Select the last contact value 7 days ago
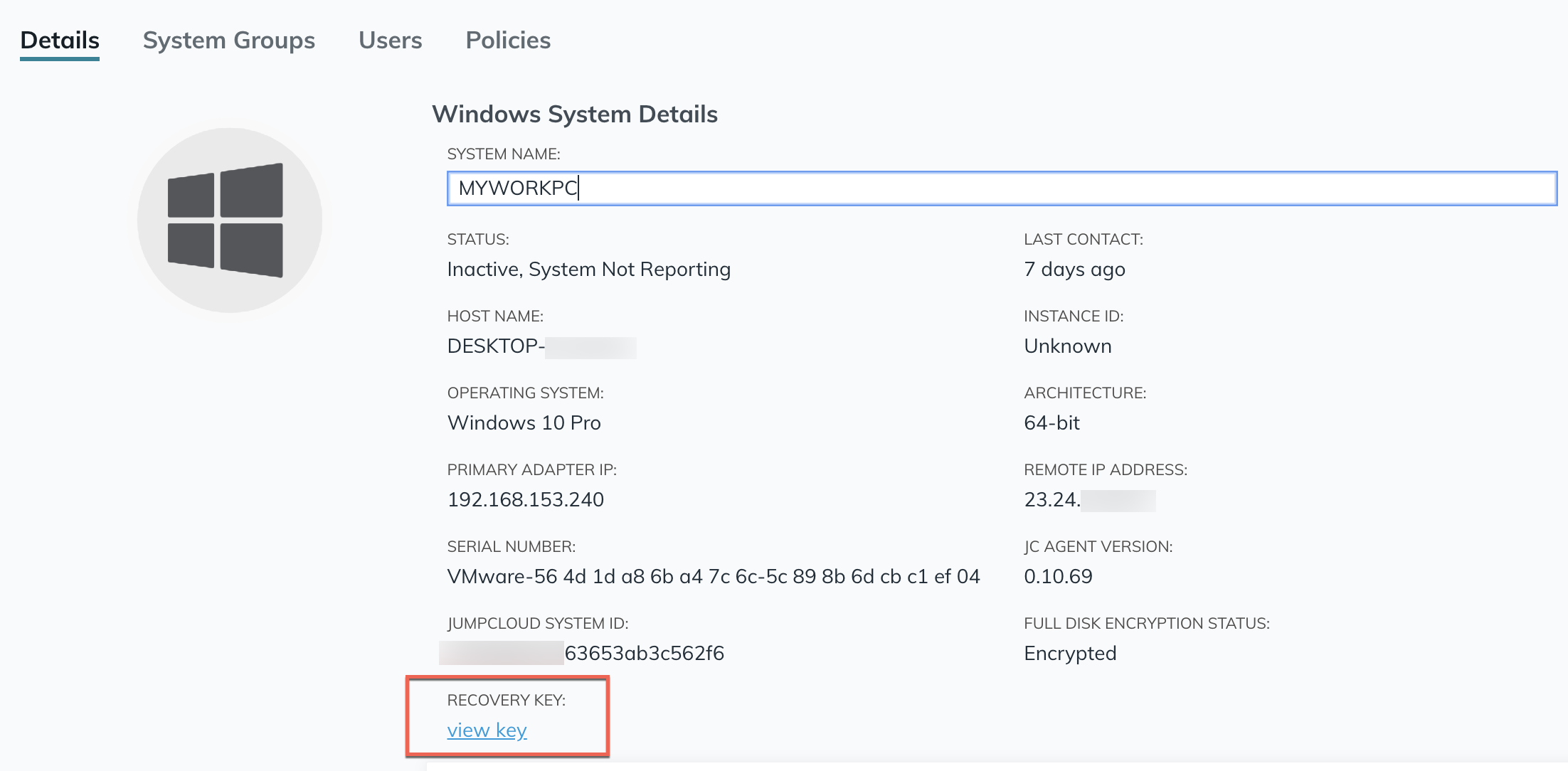 click(x=1074, y=270)
